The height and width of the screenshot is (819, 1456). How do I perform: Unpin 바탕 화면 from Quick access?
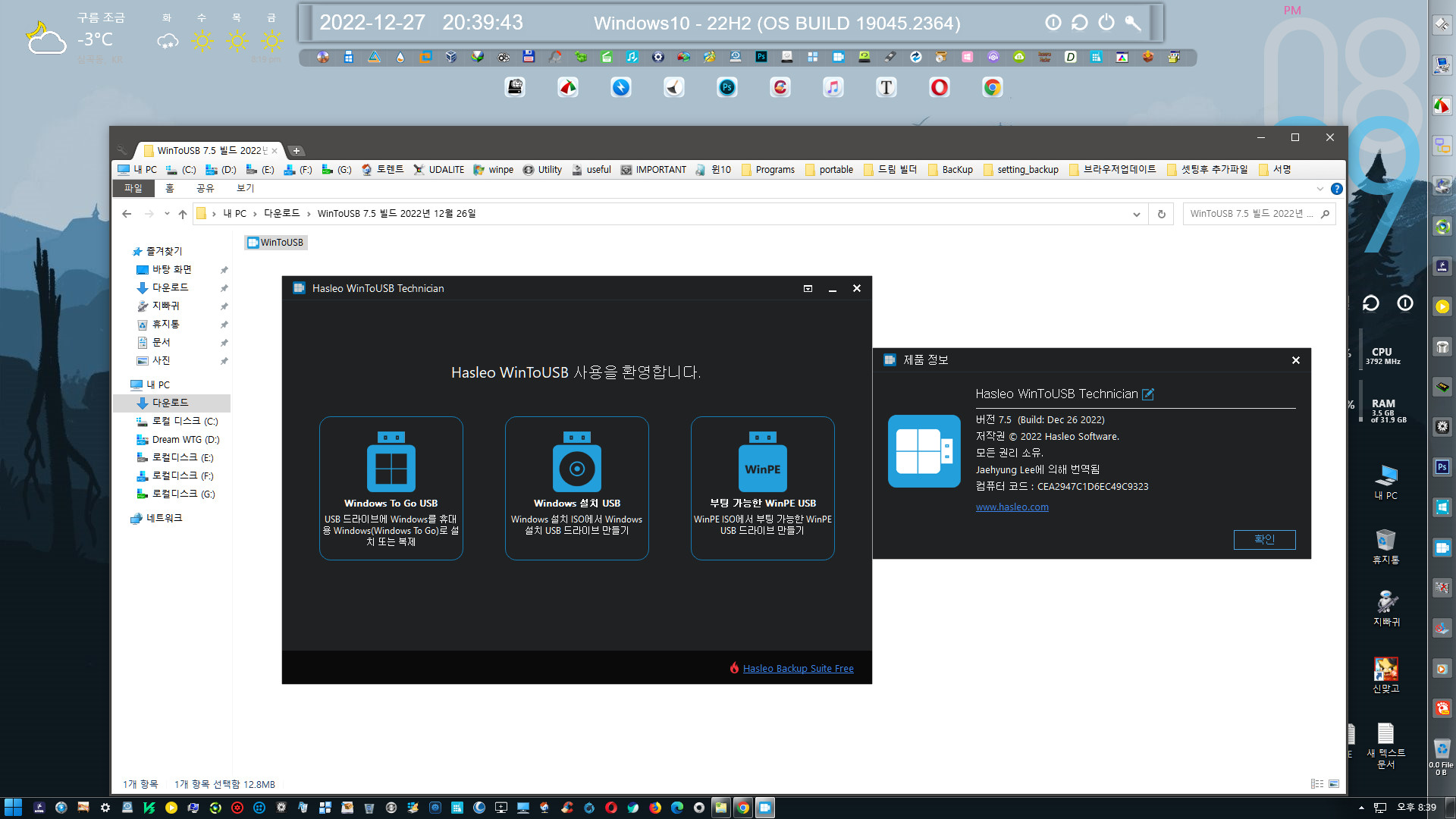224,270
